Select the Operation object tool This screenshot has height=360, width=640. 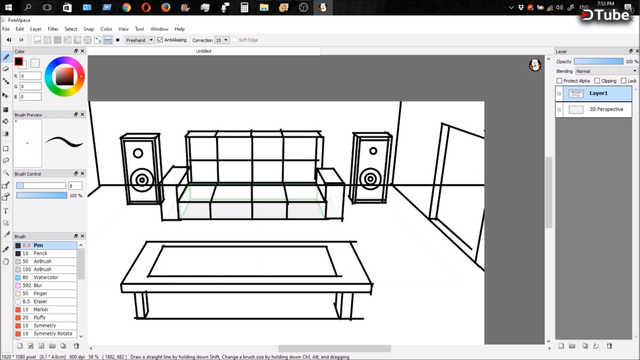(x=6, y=223)
